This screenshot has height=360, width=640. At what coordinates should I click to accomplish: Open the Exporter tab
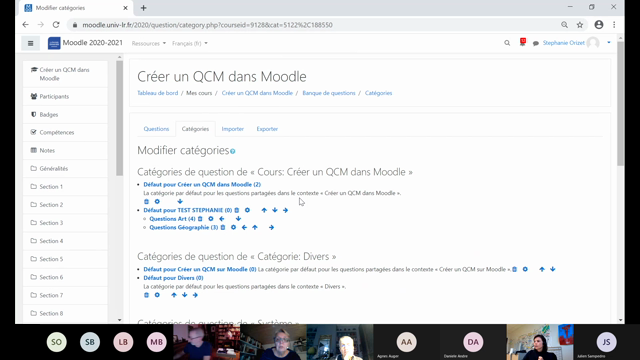tap(267, 129)
